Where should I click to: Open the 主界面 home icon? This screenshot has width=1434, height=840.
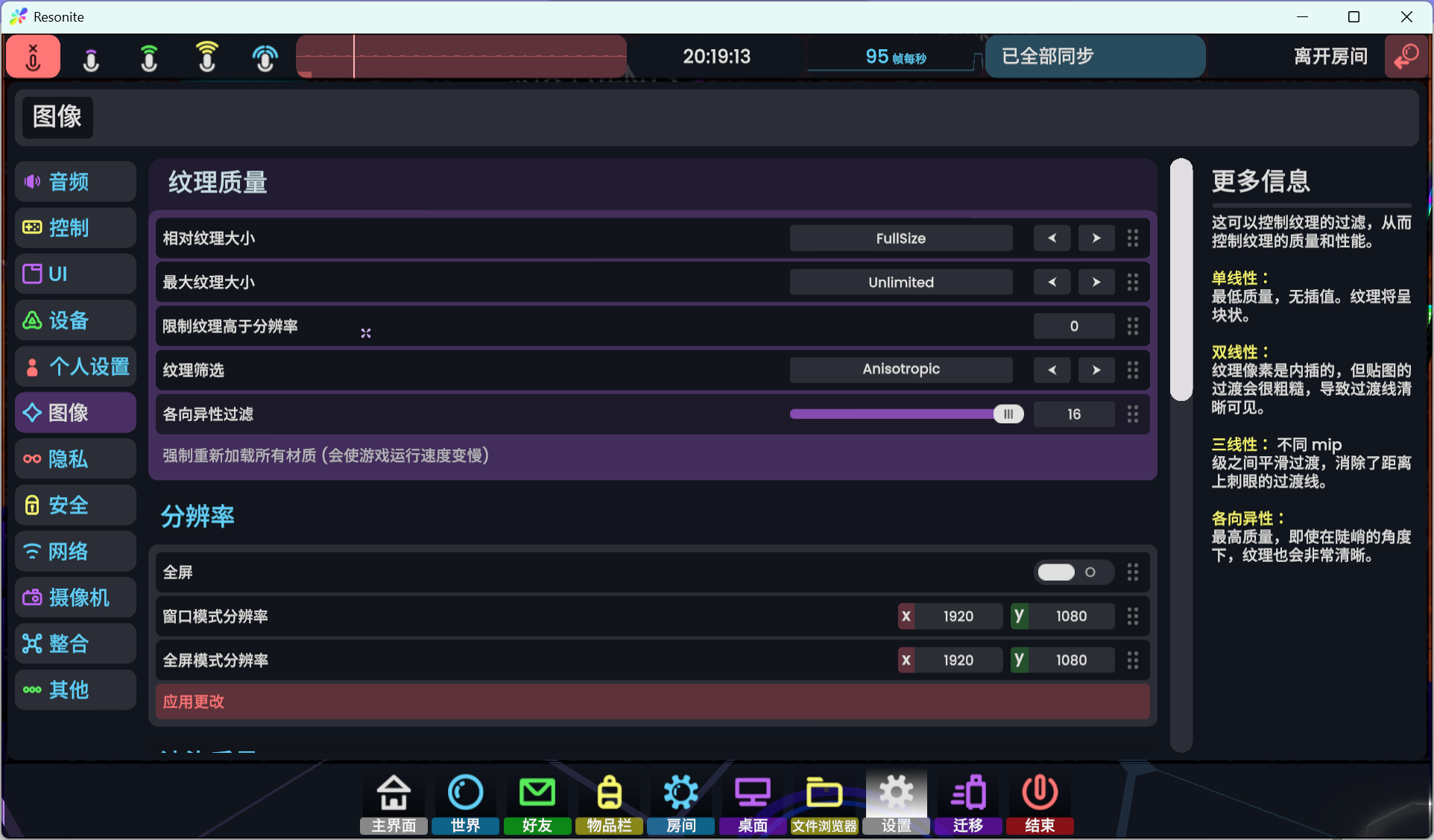[x=394, y=803]
